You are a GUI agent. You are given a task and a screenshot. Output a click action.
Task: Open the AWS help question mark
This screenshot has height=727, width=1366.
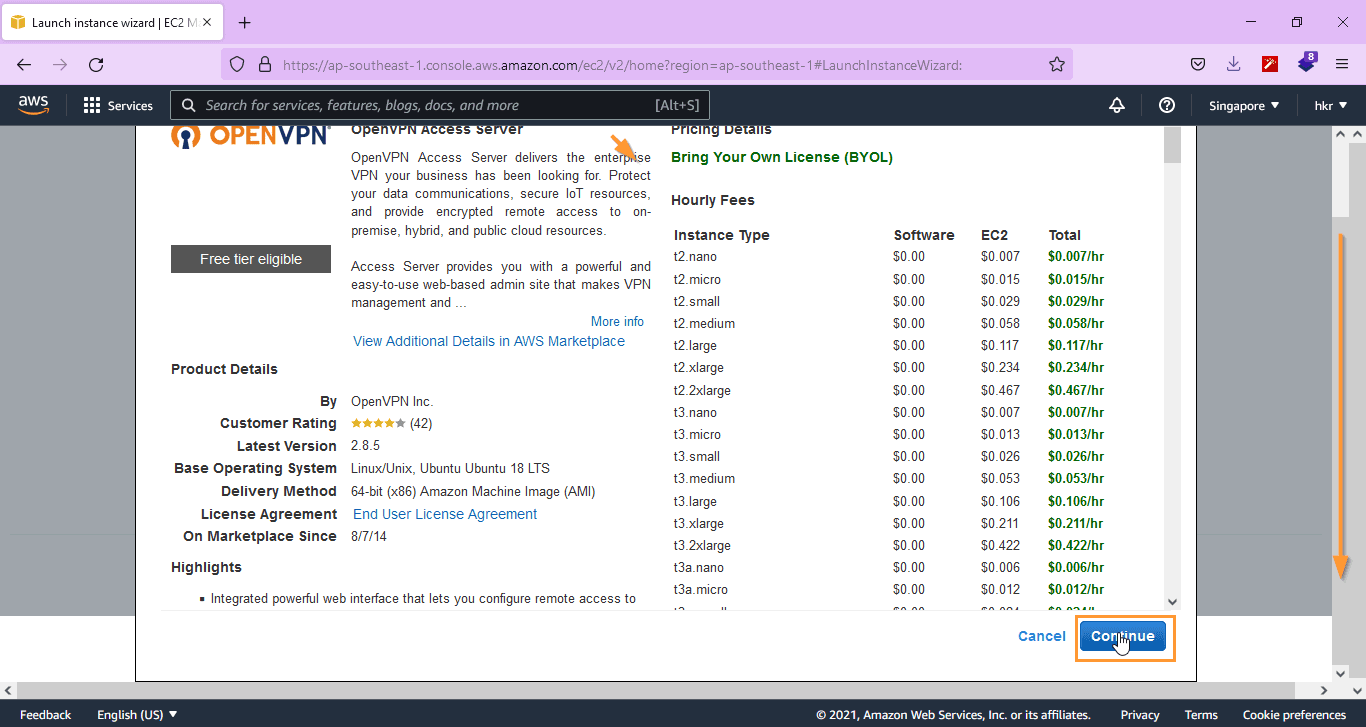tap(1166, 105)
